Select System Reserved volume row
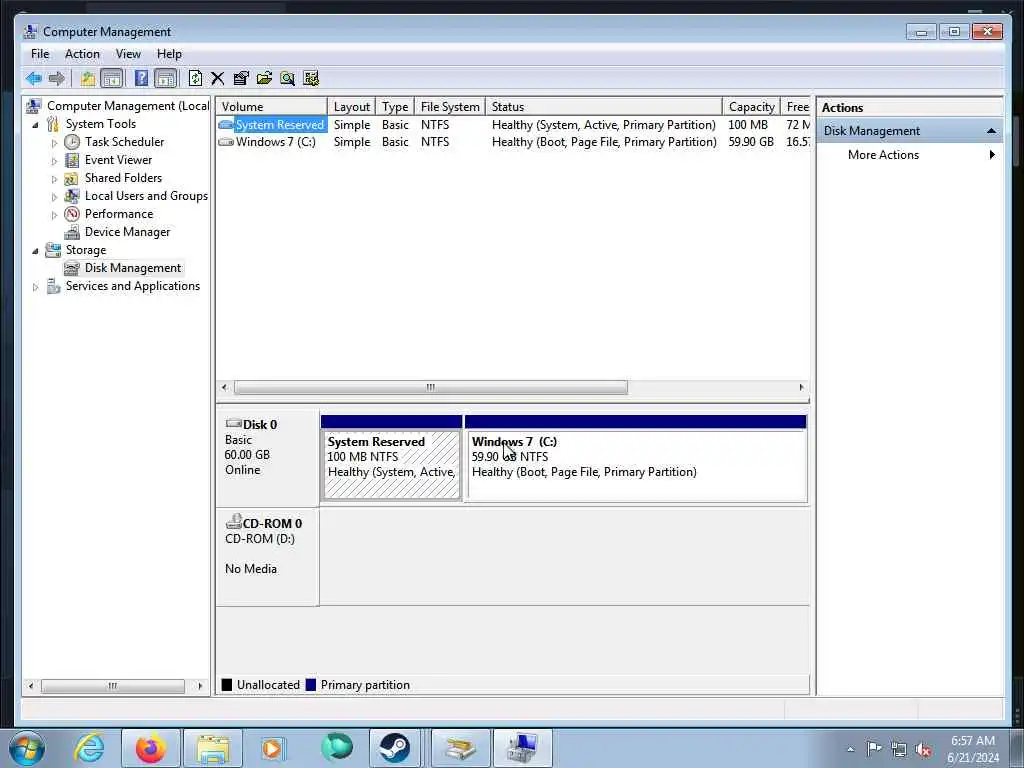 point(513,125)
